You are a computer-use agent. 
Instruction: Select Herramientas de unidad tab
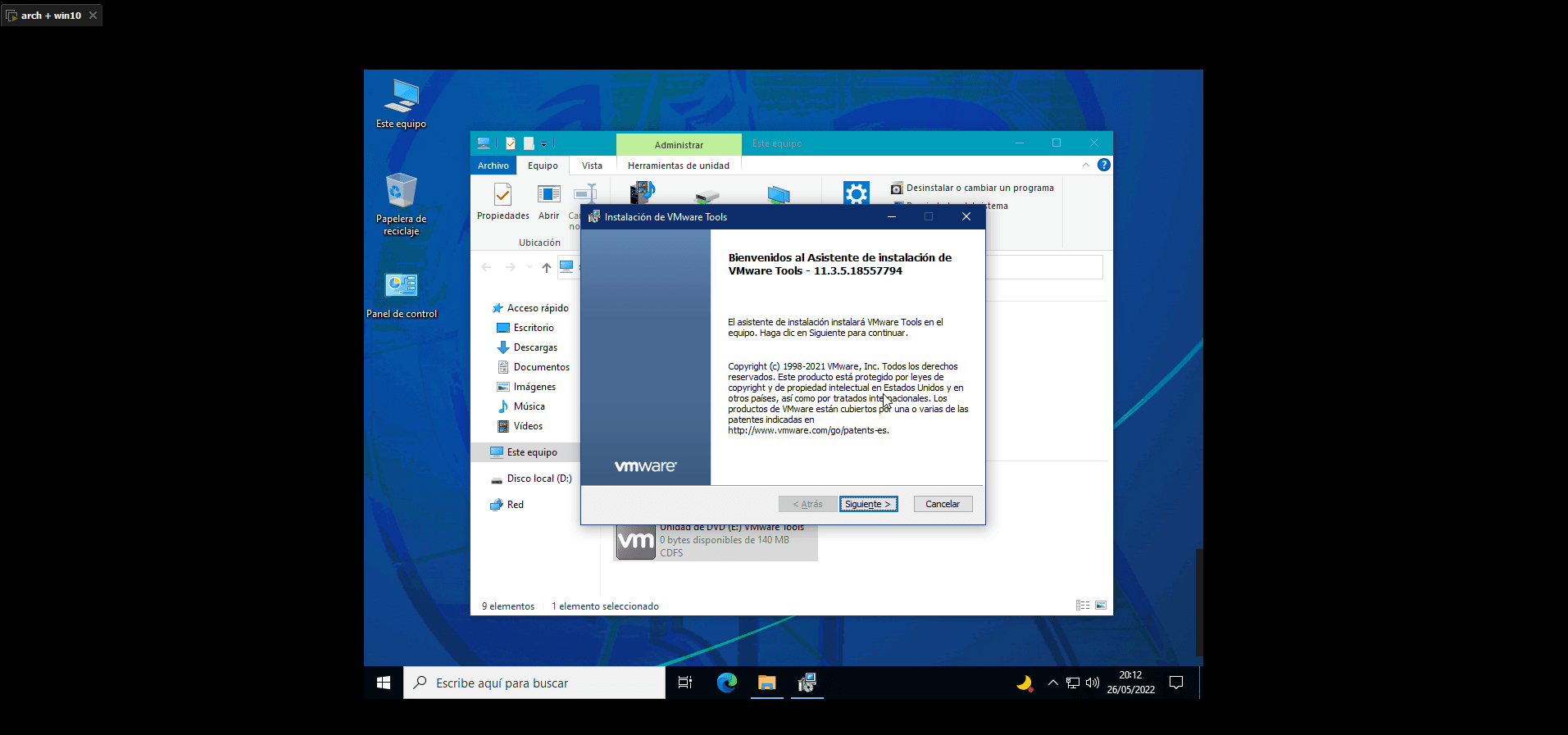[678, 166]
